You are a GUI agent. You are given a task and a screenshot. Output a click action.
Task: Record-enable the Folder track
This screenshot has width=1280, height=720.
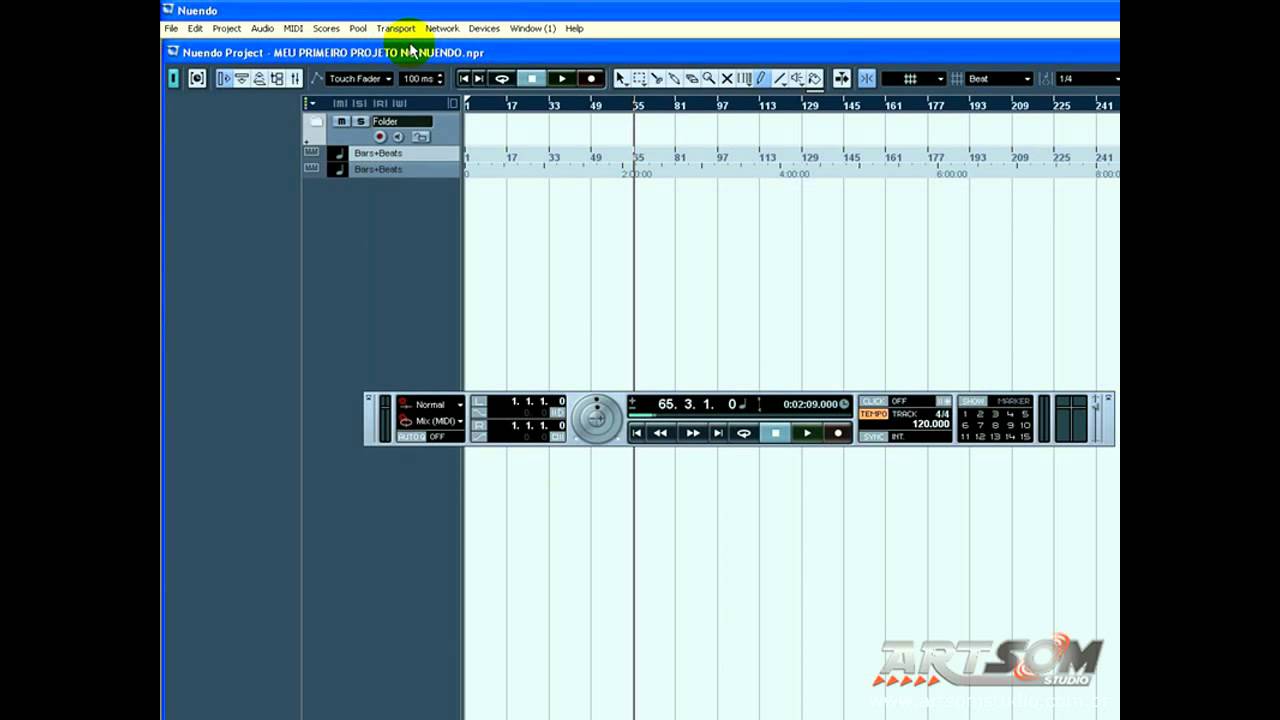pos(380,136)
